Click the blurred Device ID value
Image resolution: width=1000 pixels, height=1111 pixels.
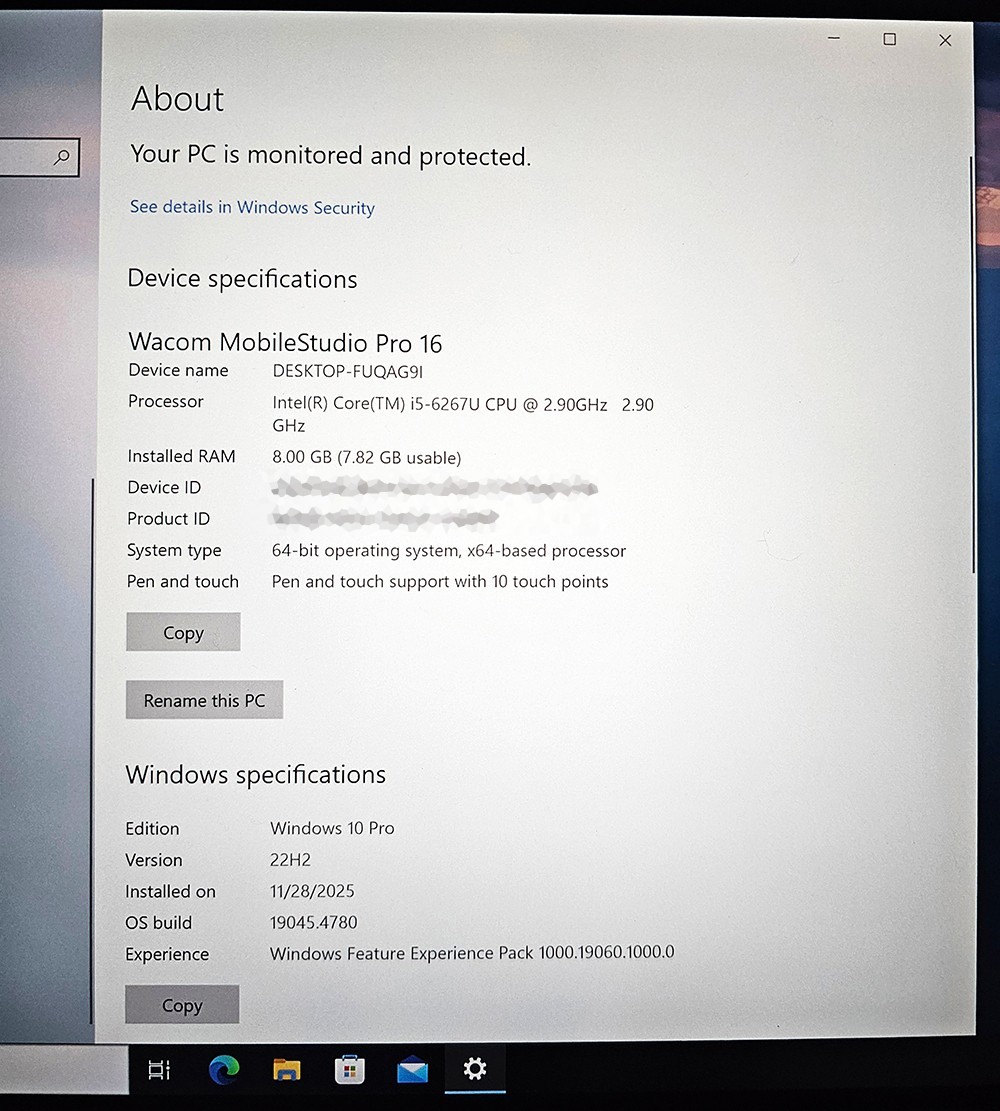pyautogui.click(x=434, y=487)
